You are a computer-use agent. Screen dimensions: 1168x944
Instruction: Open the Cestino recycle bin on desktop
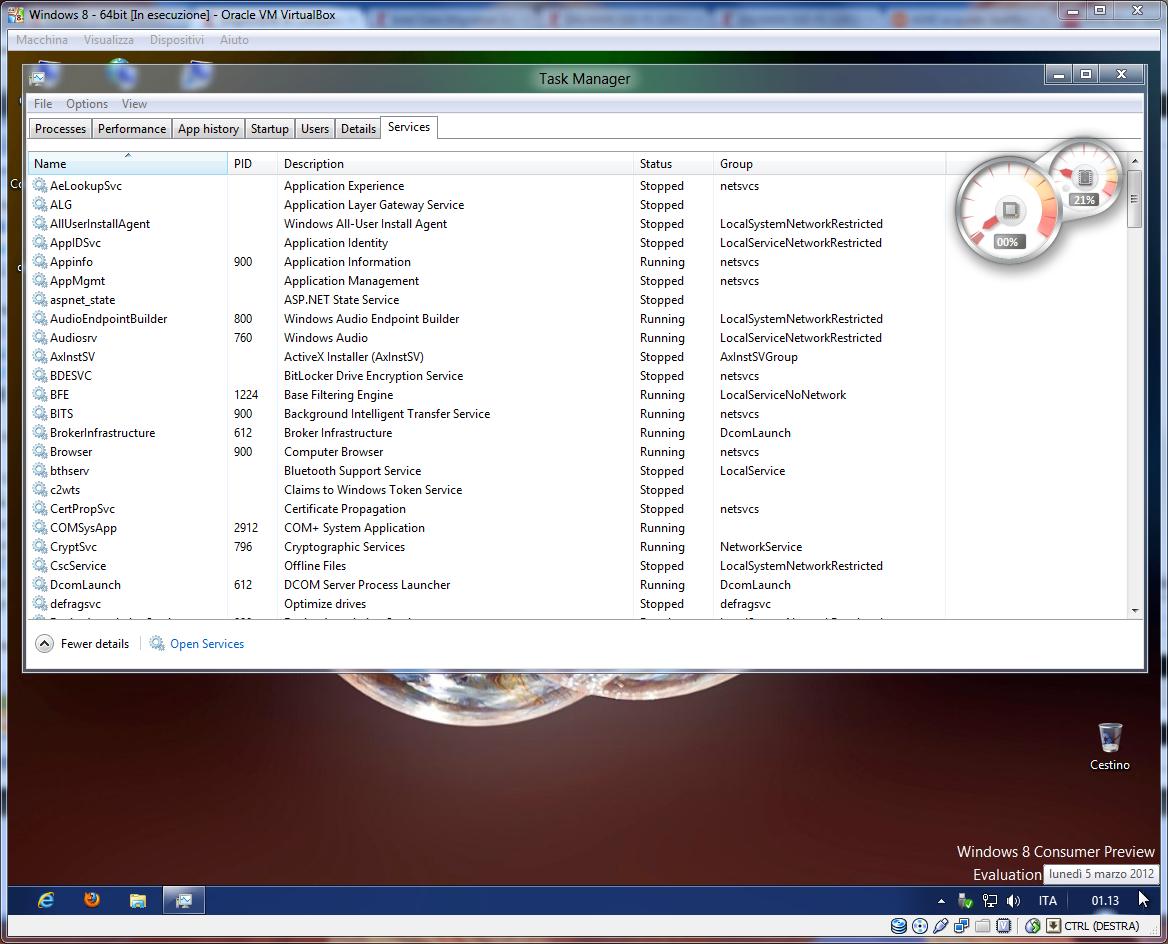pyautogui.click(x=1109, y=746)
